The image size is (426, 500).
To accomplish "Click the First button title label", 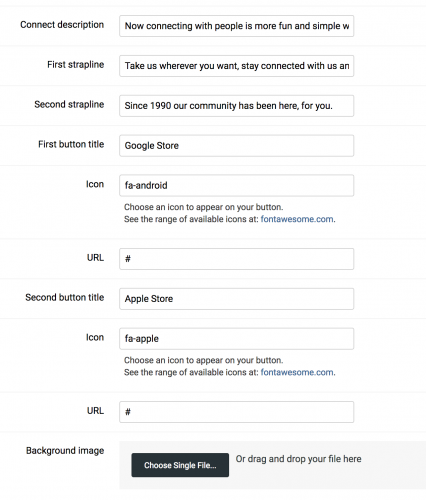I will click(x=71, y=144).
